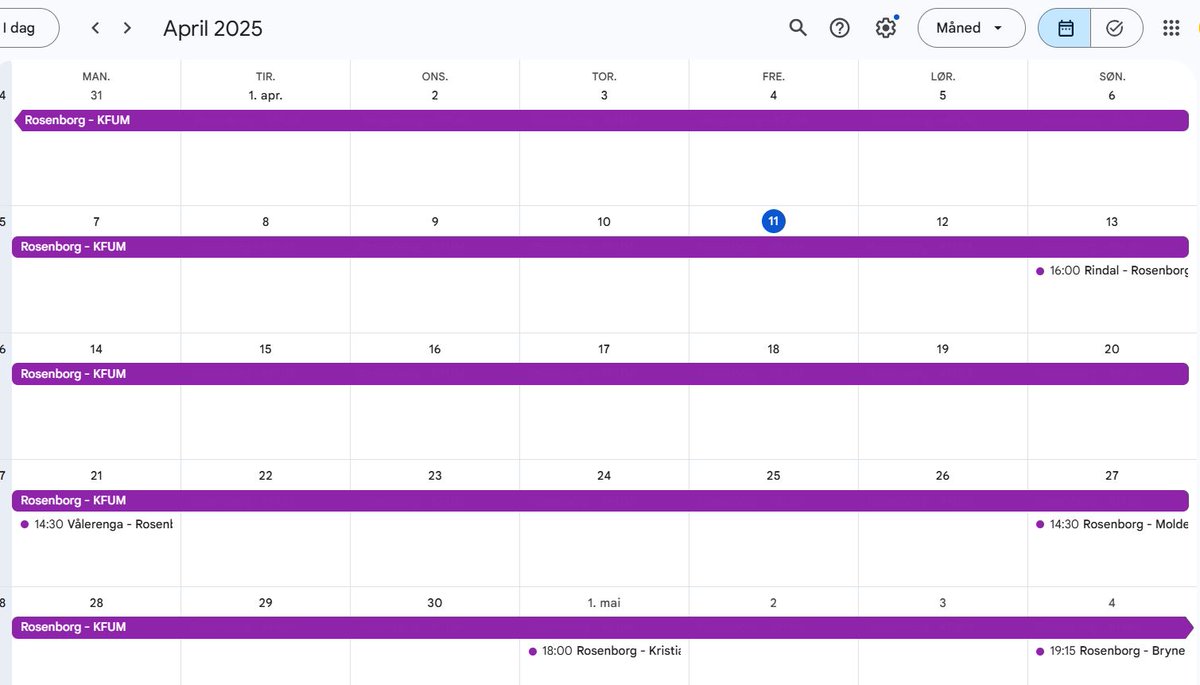Select date number 21
Viewport: 1200px width, 685px height.
coord(96,476)
